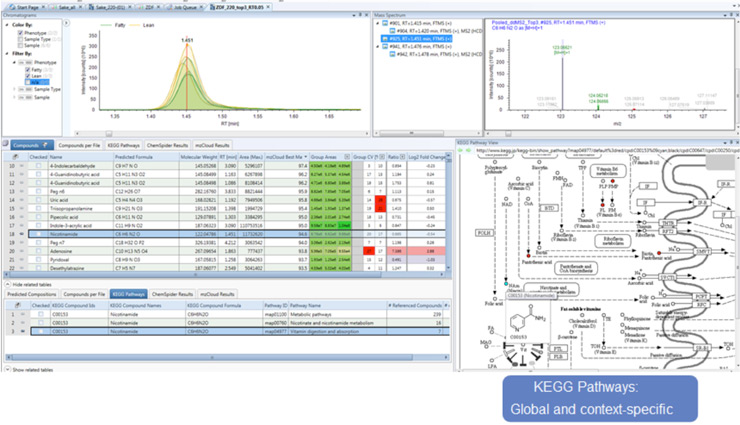Switch to the Start Page tab

27,7
